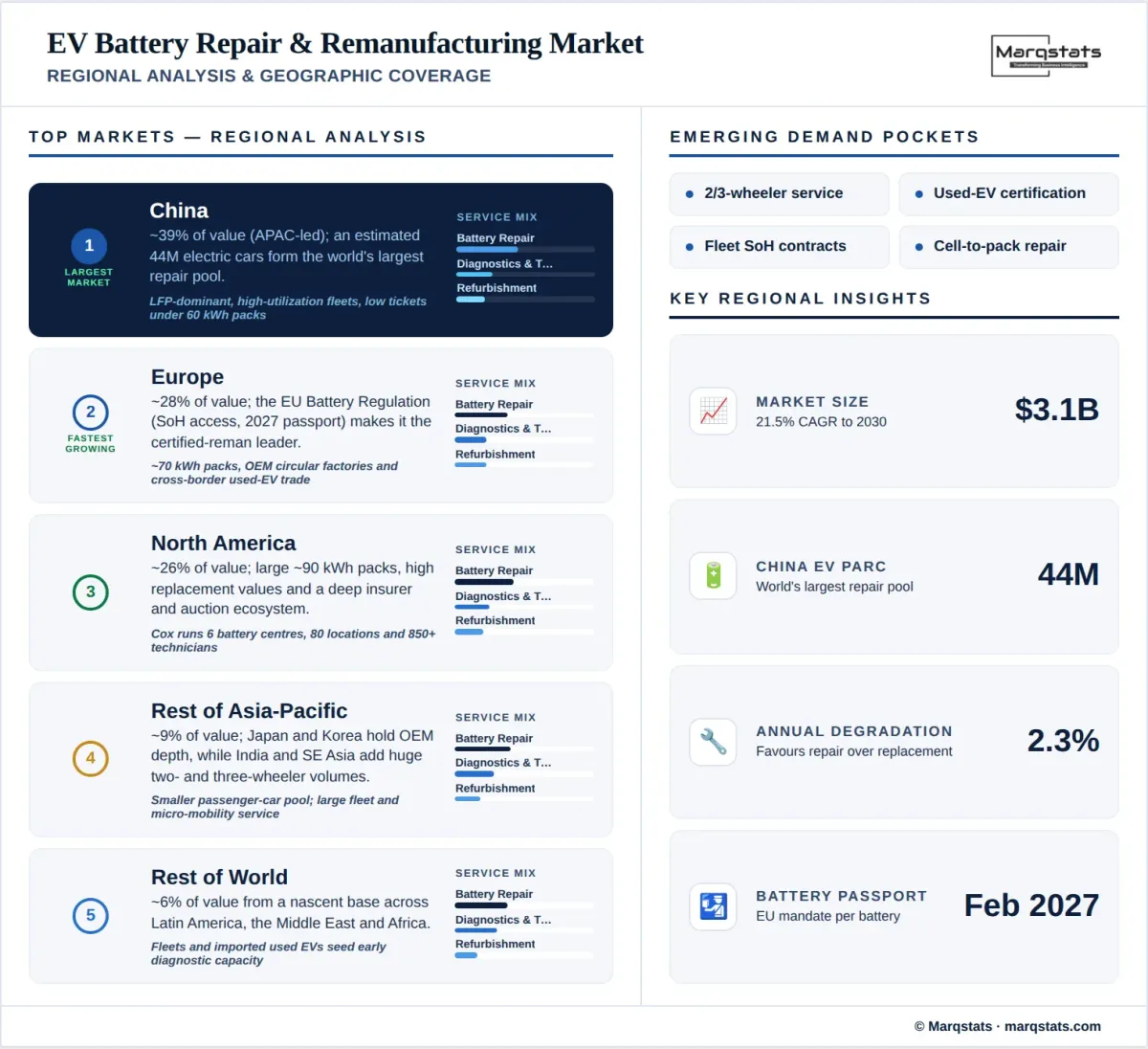
Task: Click the FASTEST GROWING label
Action: [x=91, y=444]
